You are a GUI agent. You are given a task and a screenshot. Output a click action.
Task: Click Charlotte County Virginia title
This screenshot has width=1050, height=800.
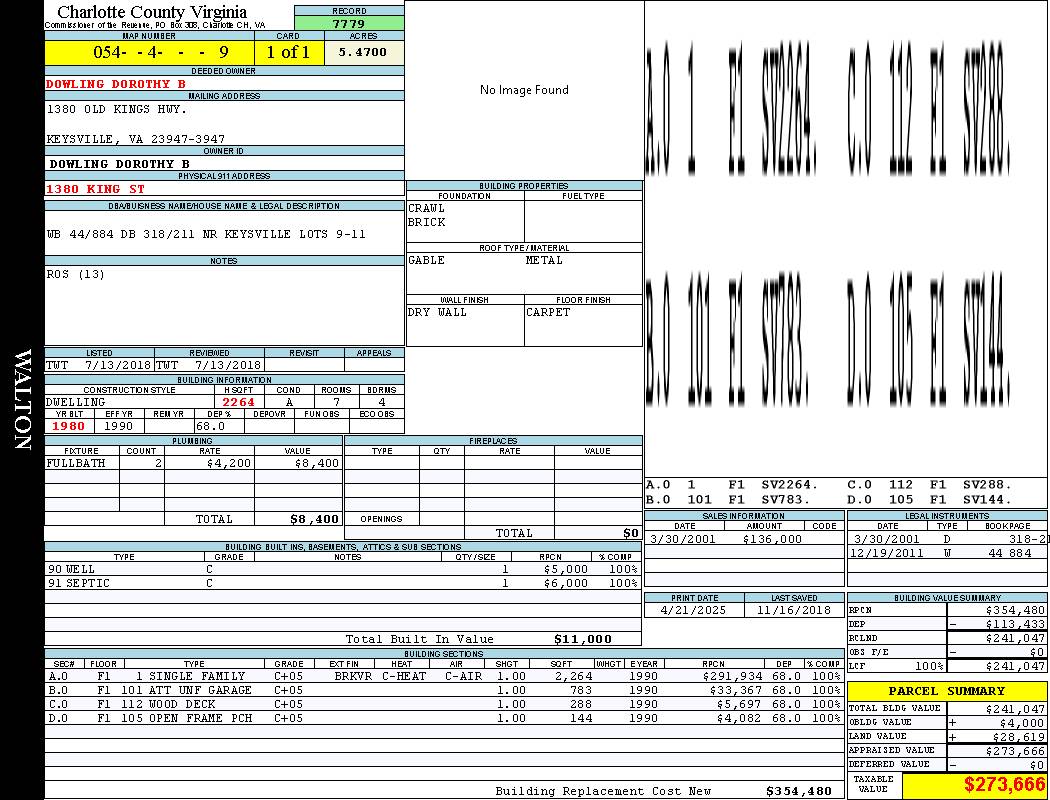[152, 12]
